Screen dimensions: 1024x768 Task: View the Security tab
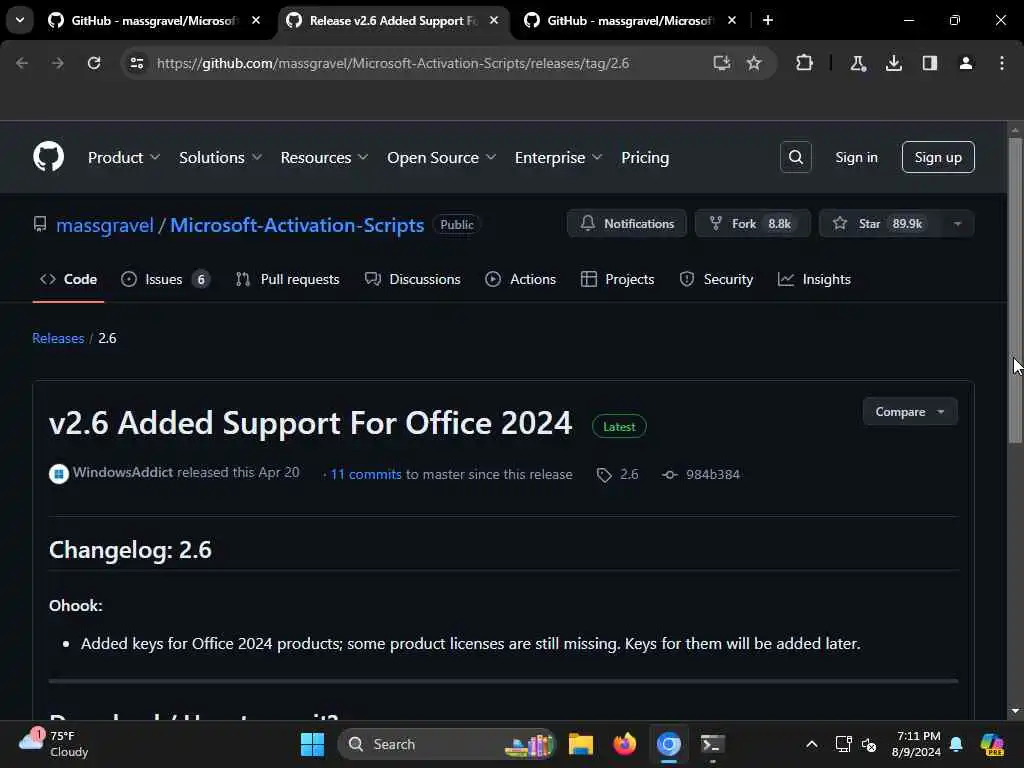click(716, 279)
